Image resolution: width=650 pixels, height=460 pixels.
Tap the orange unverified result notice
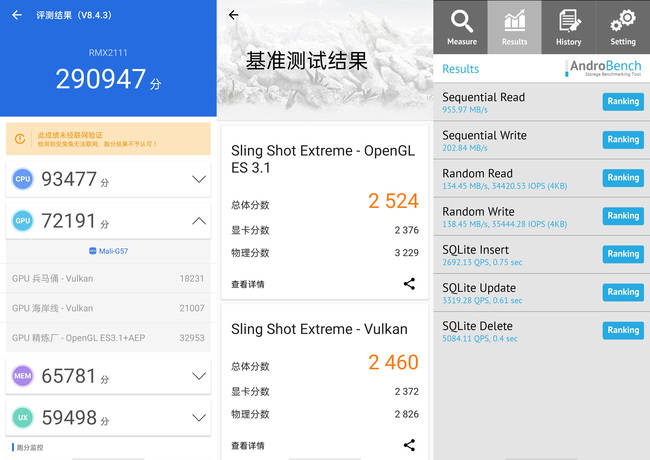tap(108, 139)
